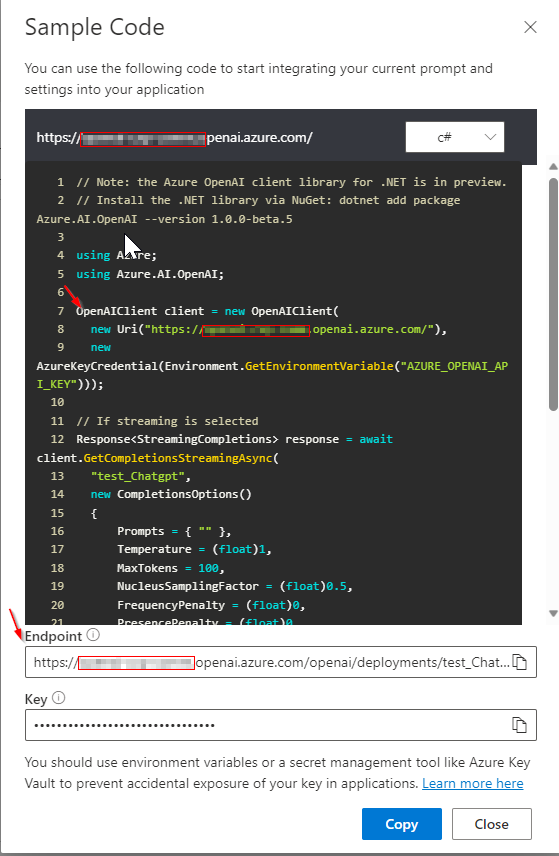Image resolution: width=559 pixels, height=856 pixels.
Task: Click the Endpoint text field
Action: (281, 662)
